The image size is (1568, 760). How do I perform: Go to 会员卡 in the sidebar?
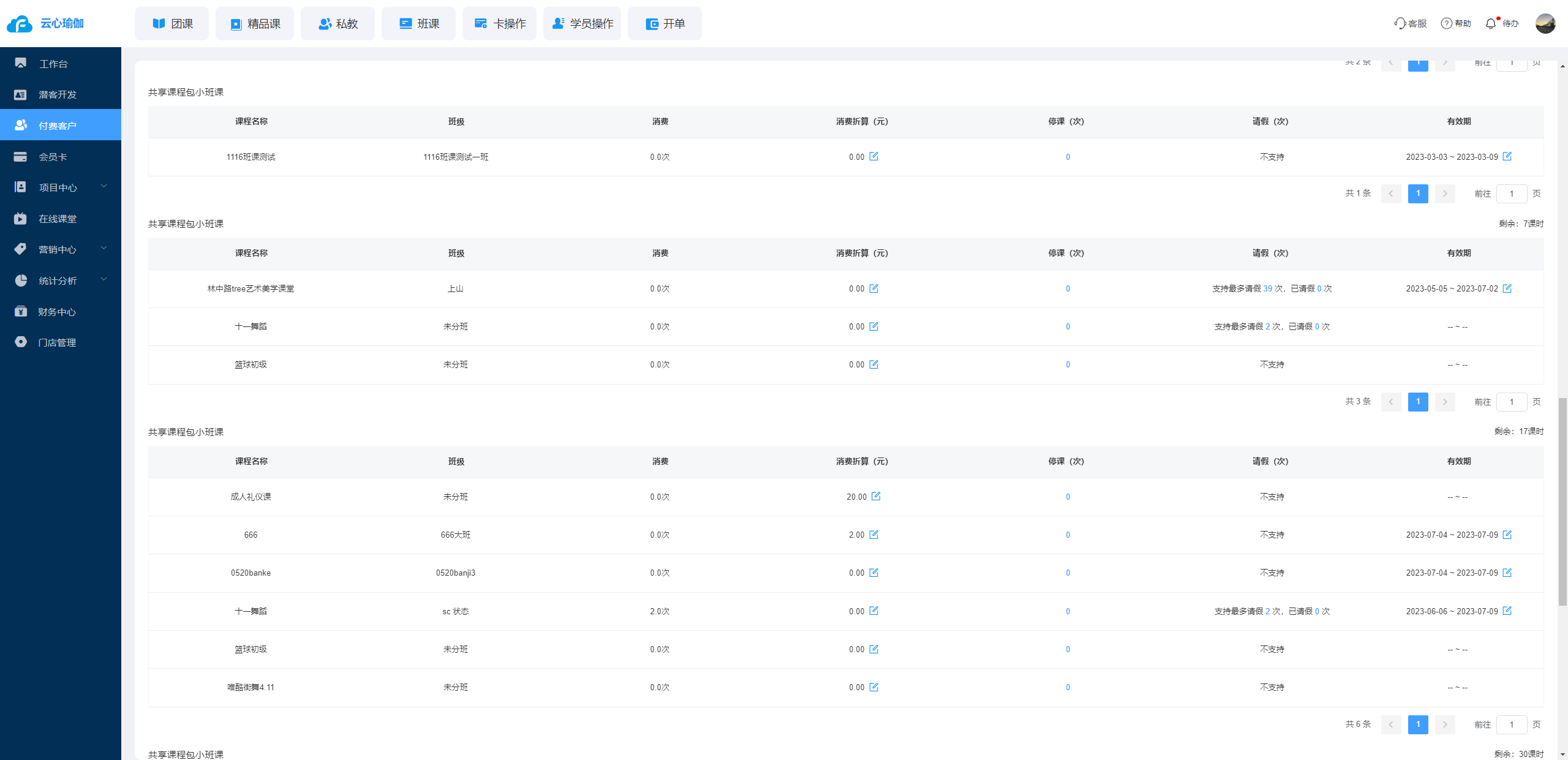61,157
